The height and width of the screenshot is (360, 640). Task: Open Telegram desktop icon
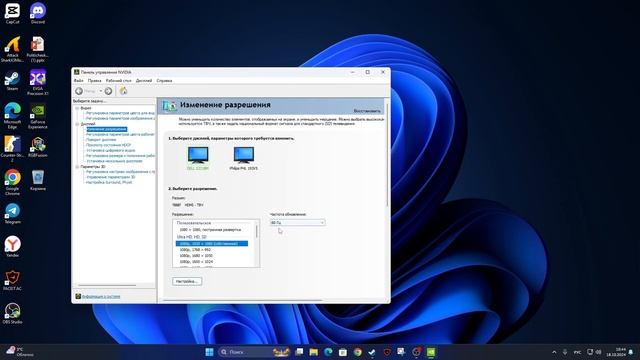click(x=12, y=214)
